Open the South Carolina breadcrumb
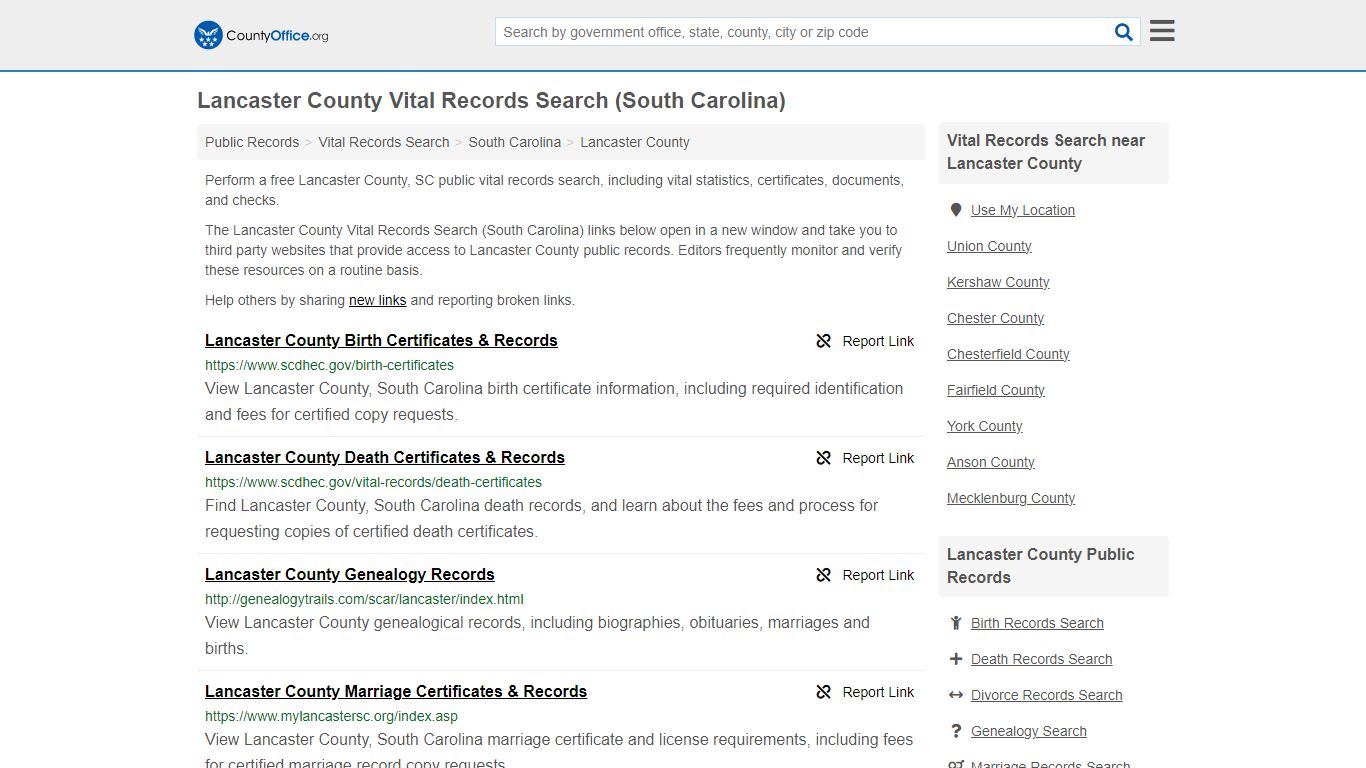 (x=515, y=142)
